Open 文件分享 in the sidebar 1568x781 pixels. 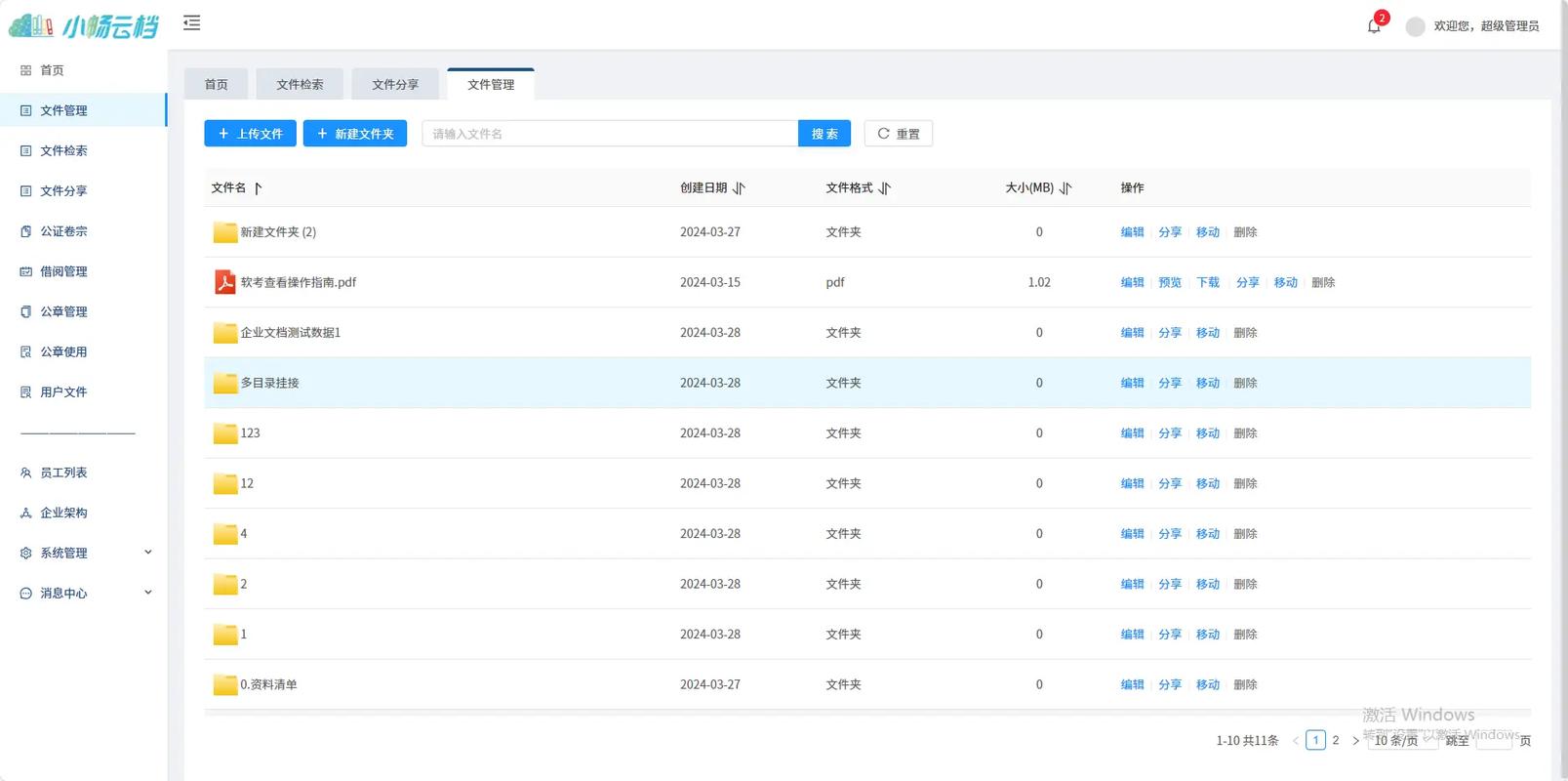(x=83, y=190)
